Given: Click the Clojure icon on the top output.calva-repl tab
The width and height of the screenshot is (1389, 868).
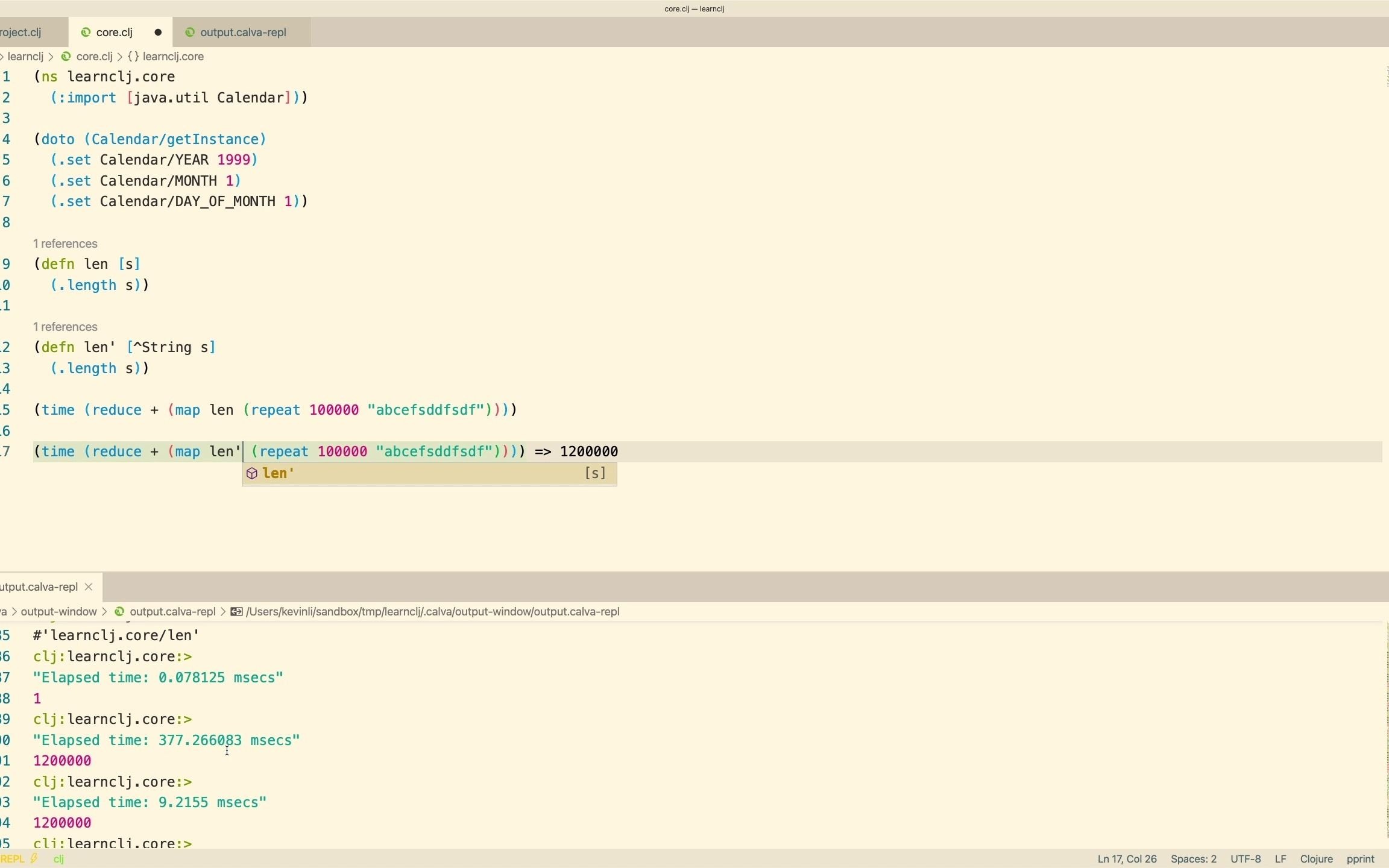Looking at the screenshot, I should point(190,33).
